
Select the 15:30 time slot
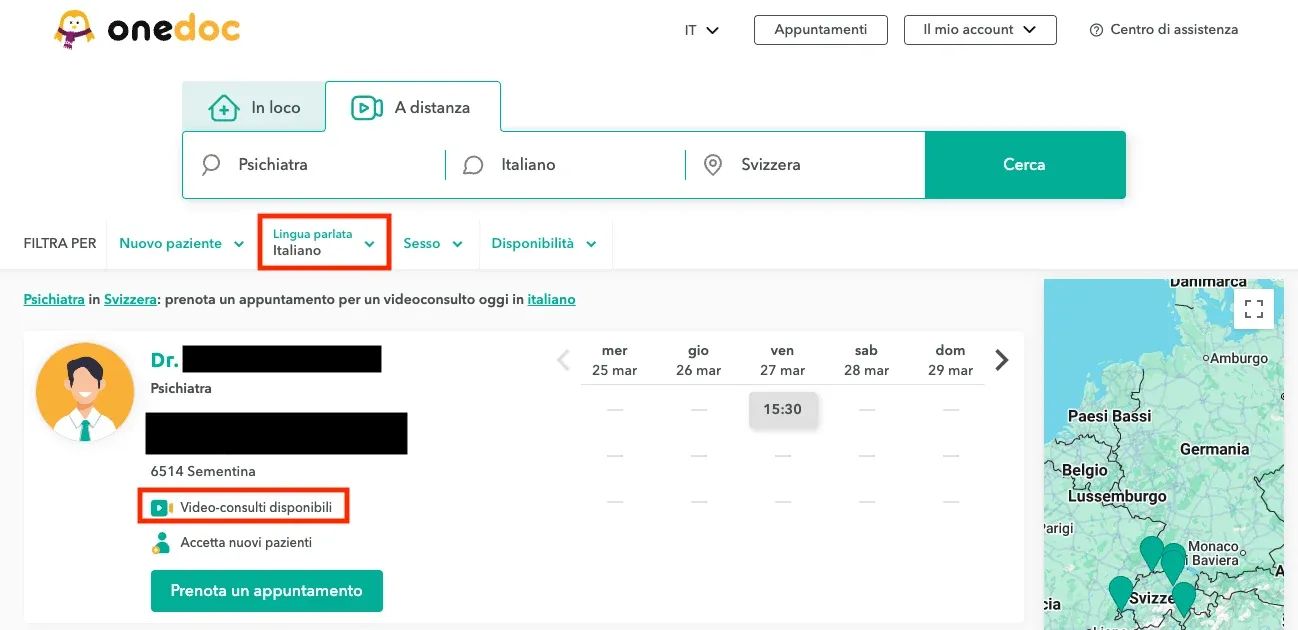tap(783, 409)
